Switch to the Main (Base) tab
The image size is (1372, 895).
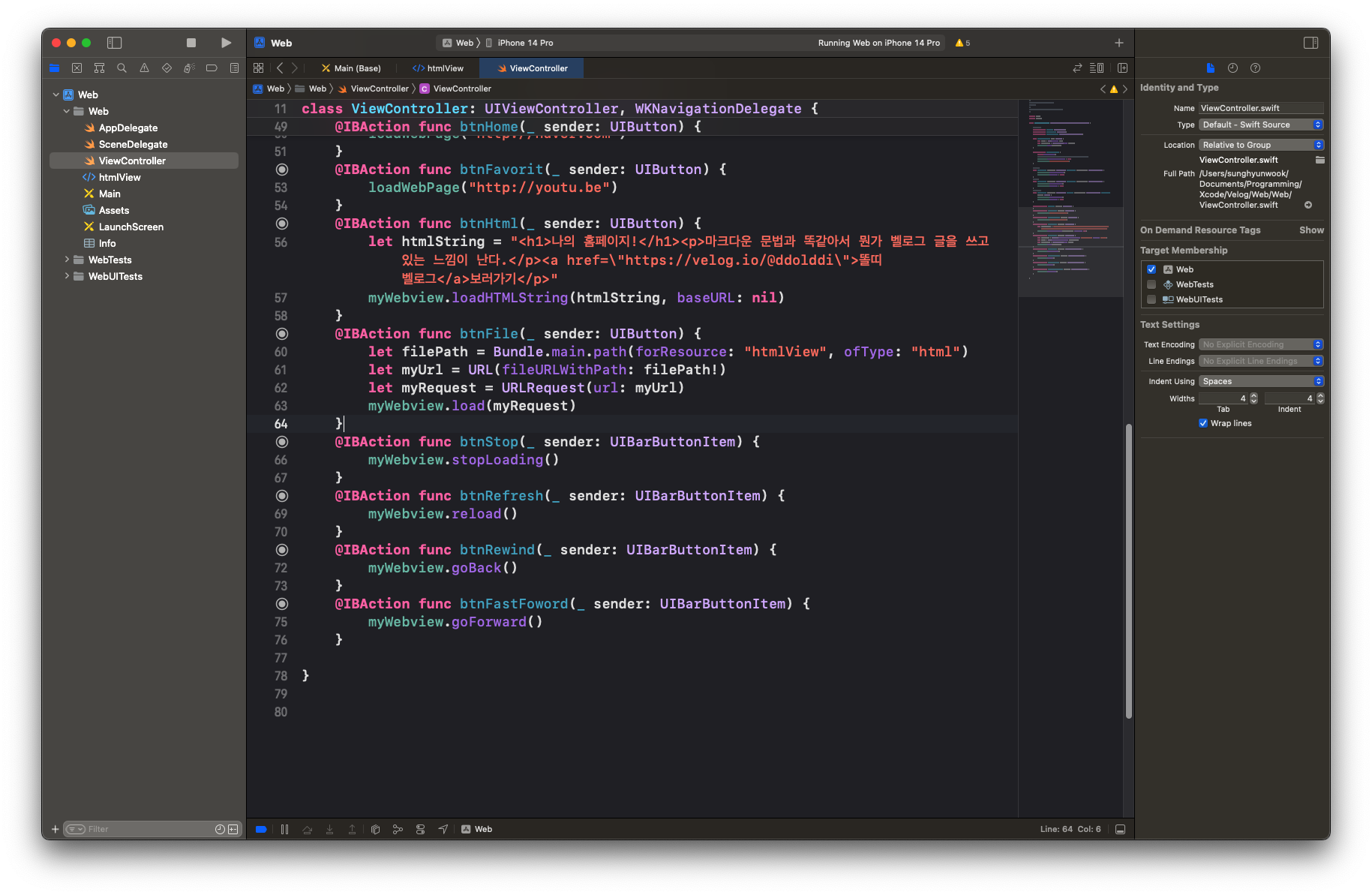[351, 68]
